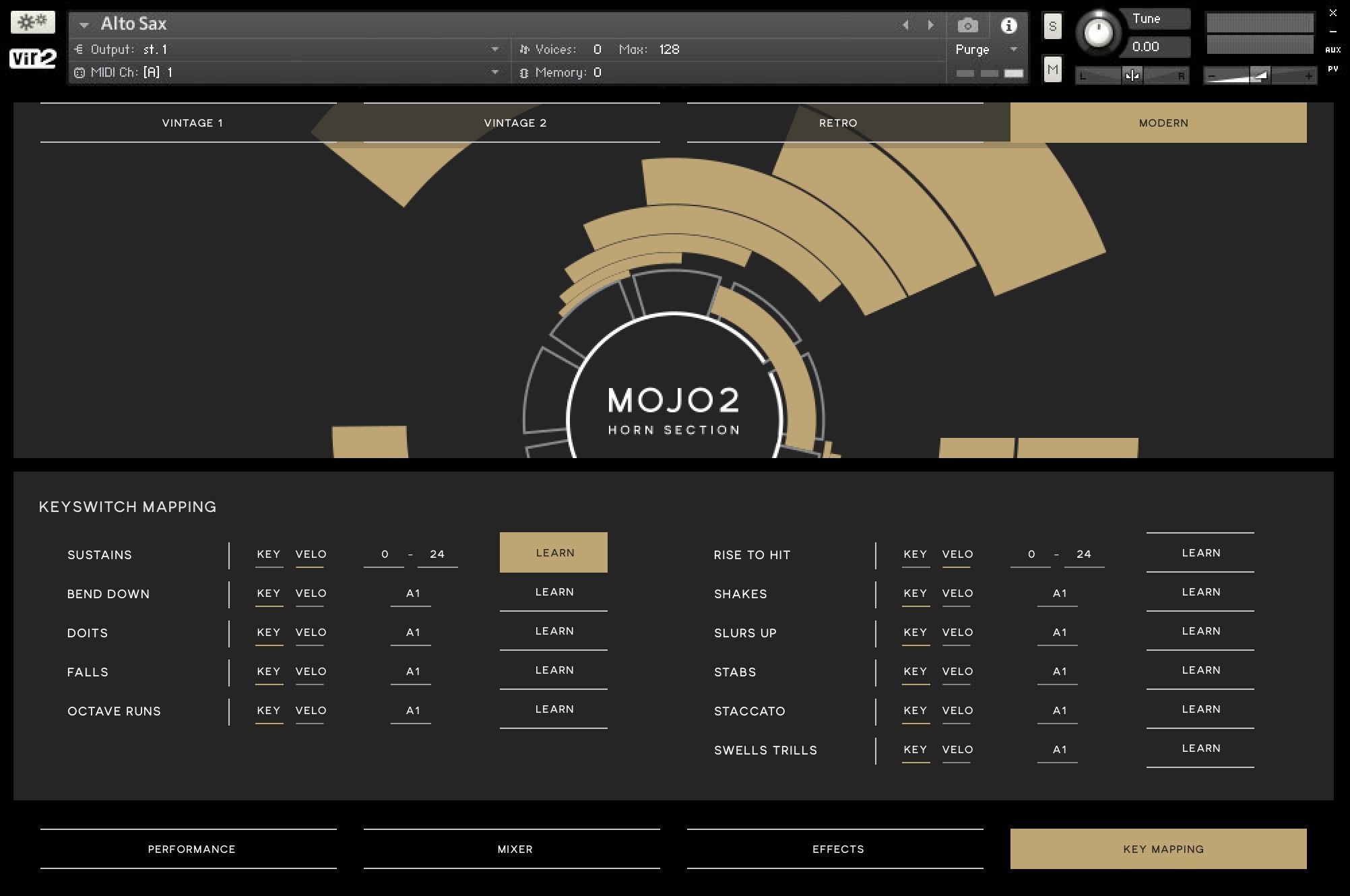The width and height of the screenshot is (1350, 896).
Task: Open the snapshot camera icon
Action: 967,26
